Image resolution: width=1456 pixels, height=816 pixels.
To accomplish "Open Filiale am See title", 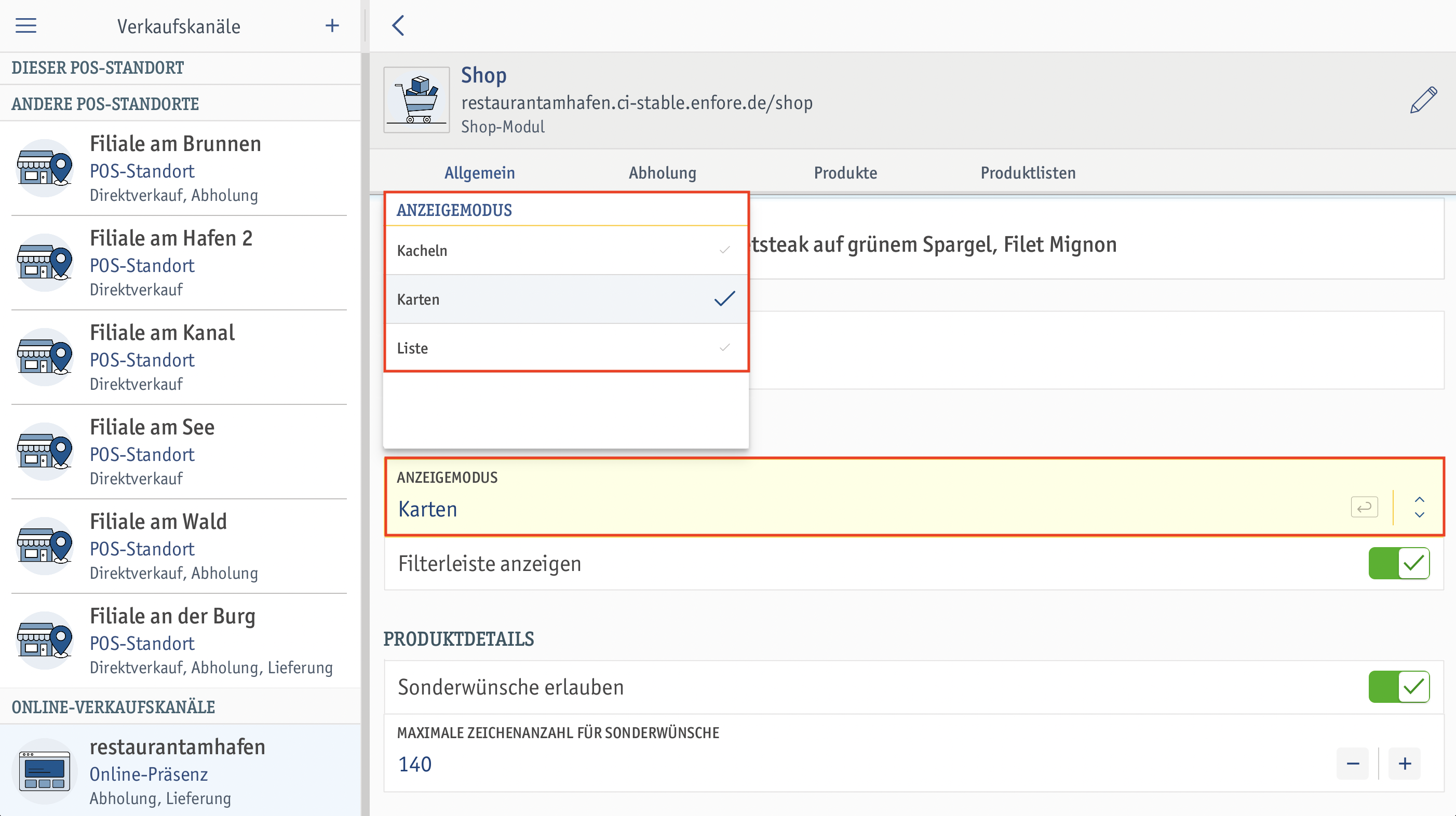I will click(x=152, y=427).
